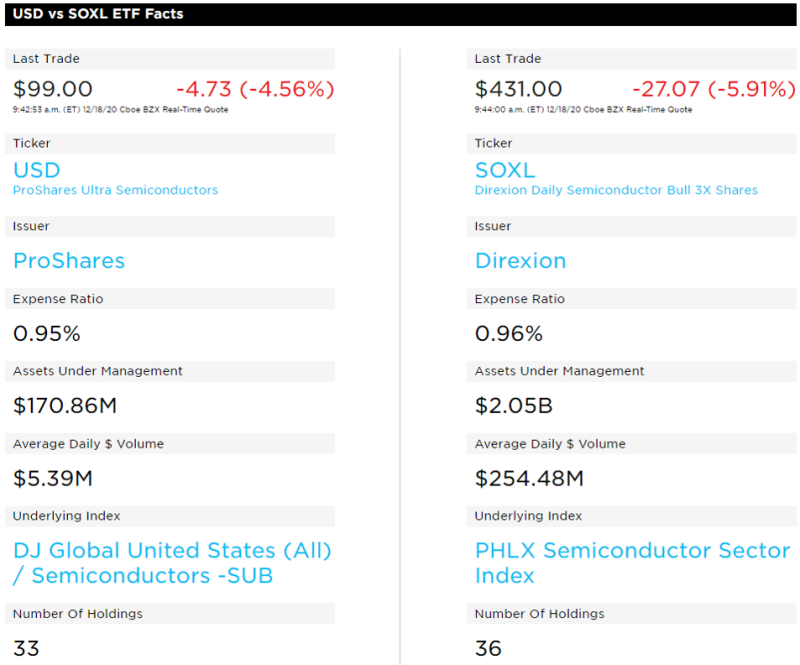Open the Direxion issuer link
800x665 pixels.
coord(520,261)
